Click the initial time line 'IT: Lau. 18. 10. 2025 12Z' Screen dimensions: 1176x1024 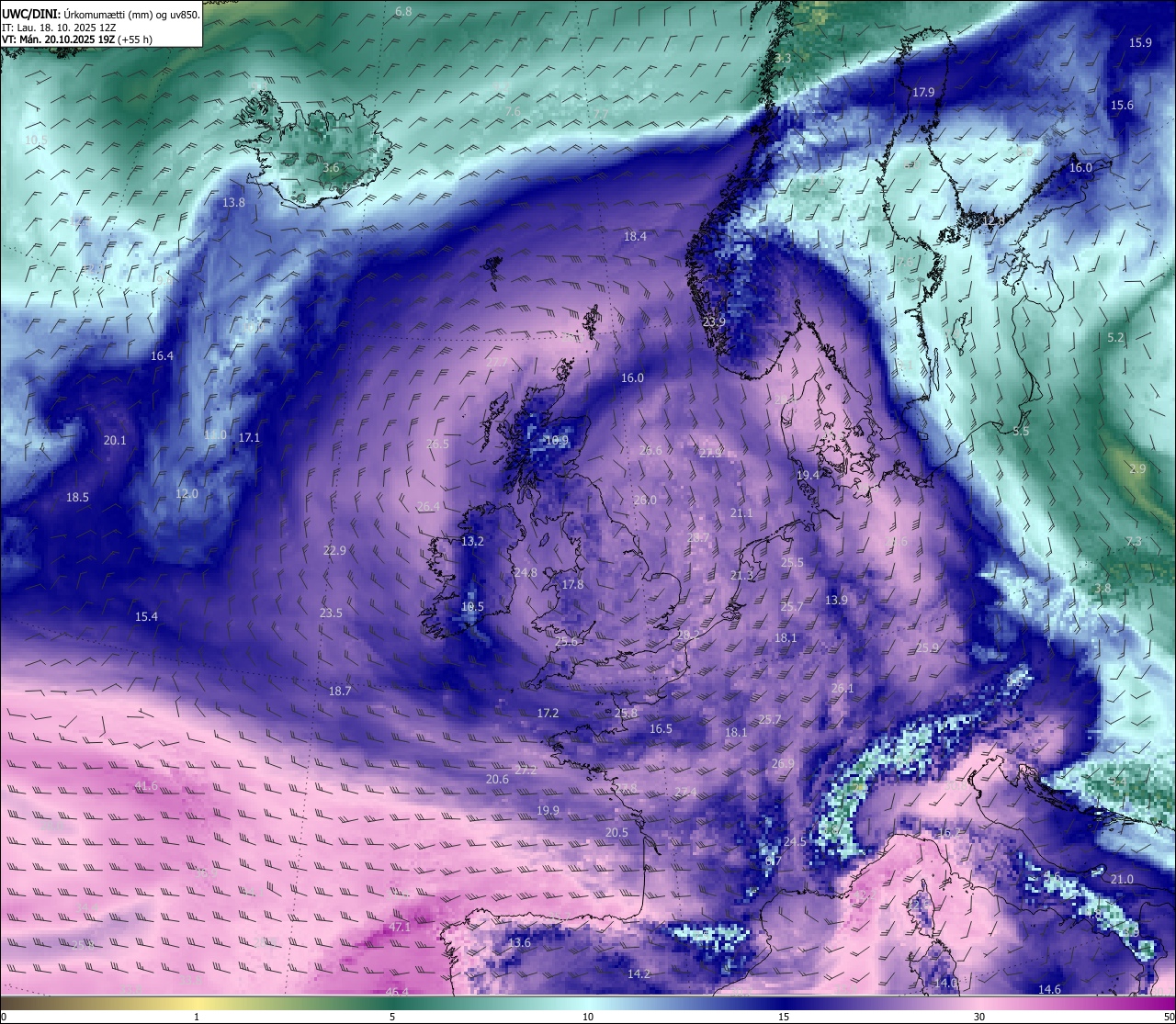pos(61,28)
